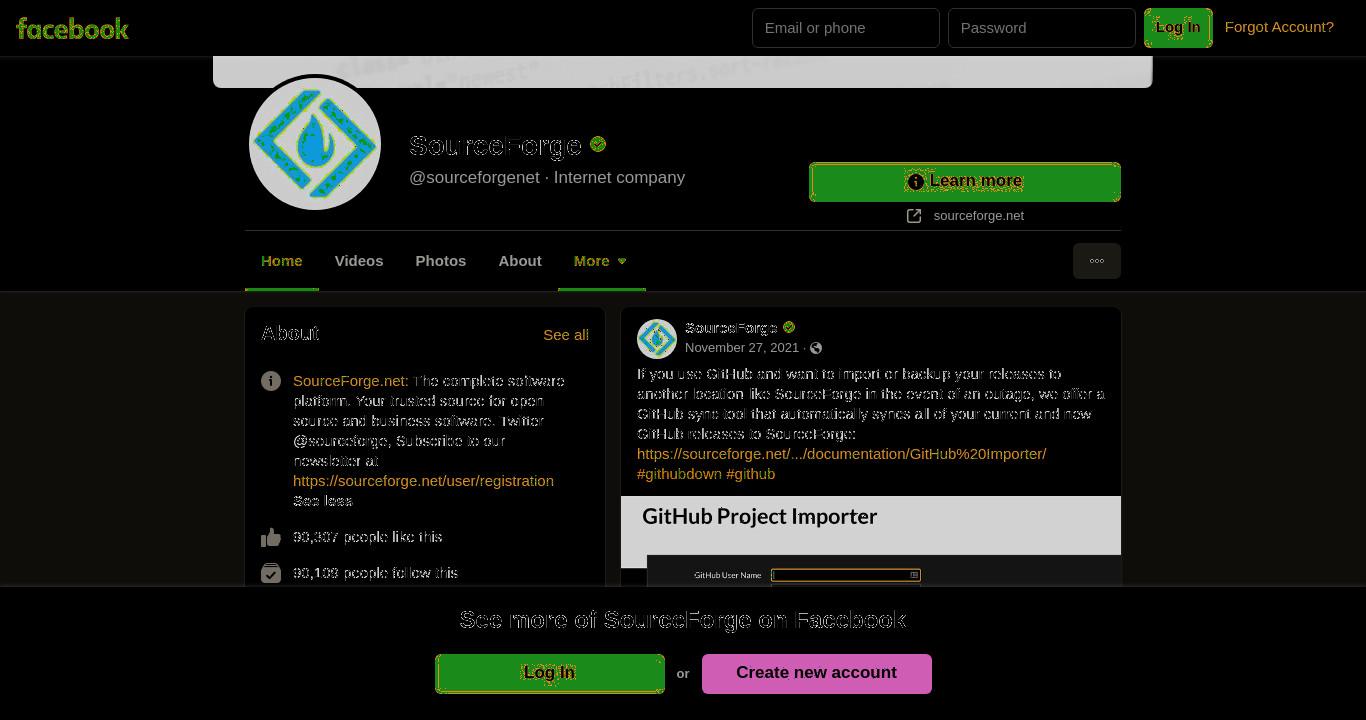Expand the More dropdown tab
Screen dimensions: 1366x720
[x=601, y=261]
